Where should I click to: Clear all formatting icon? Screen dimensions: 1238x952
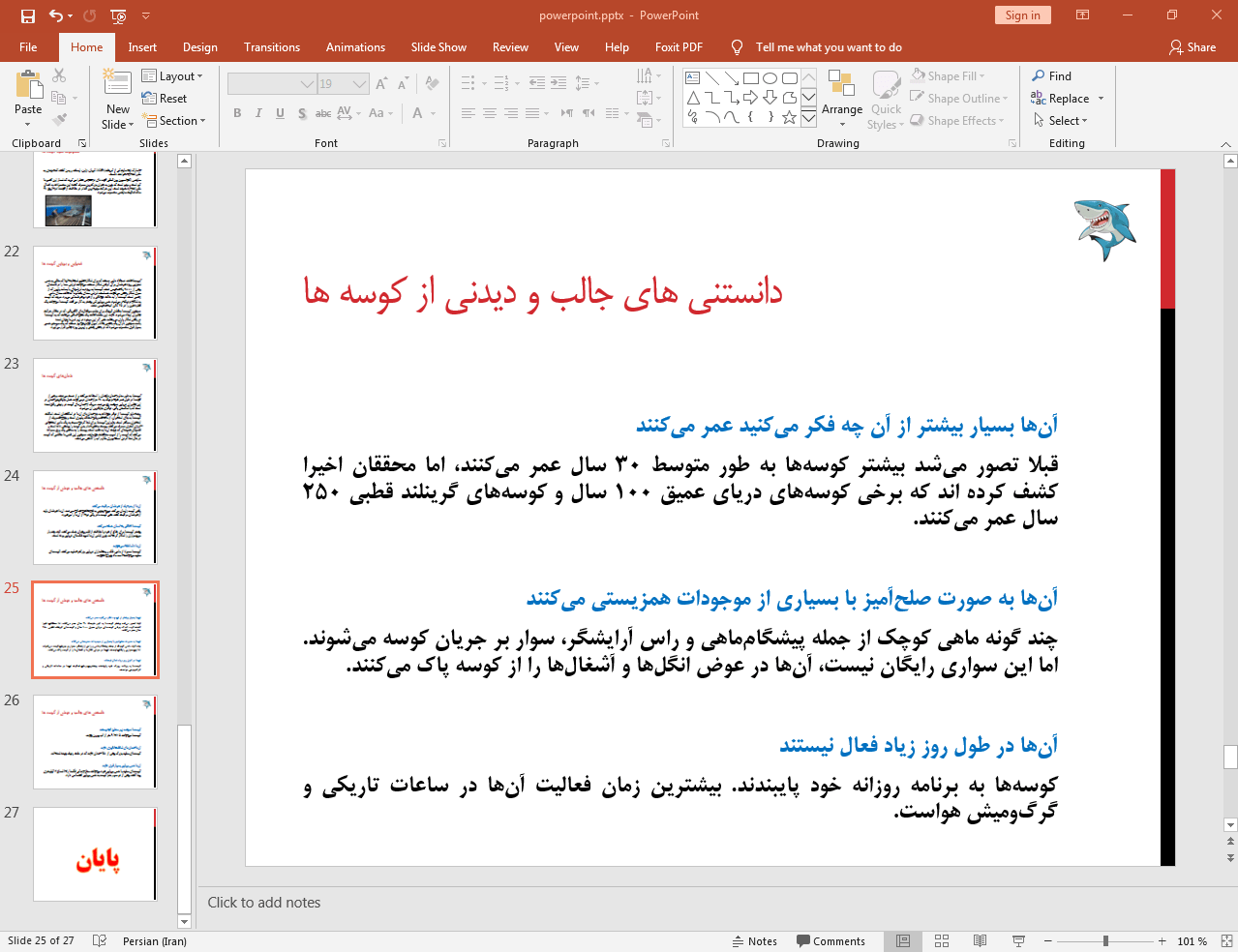[432, 84]
